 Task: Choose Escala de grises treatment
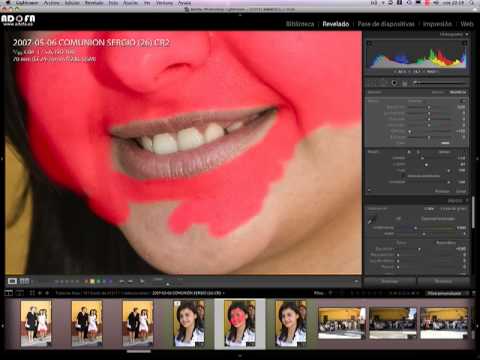coord(453,209)
